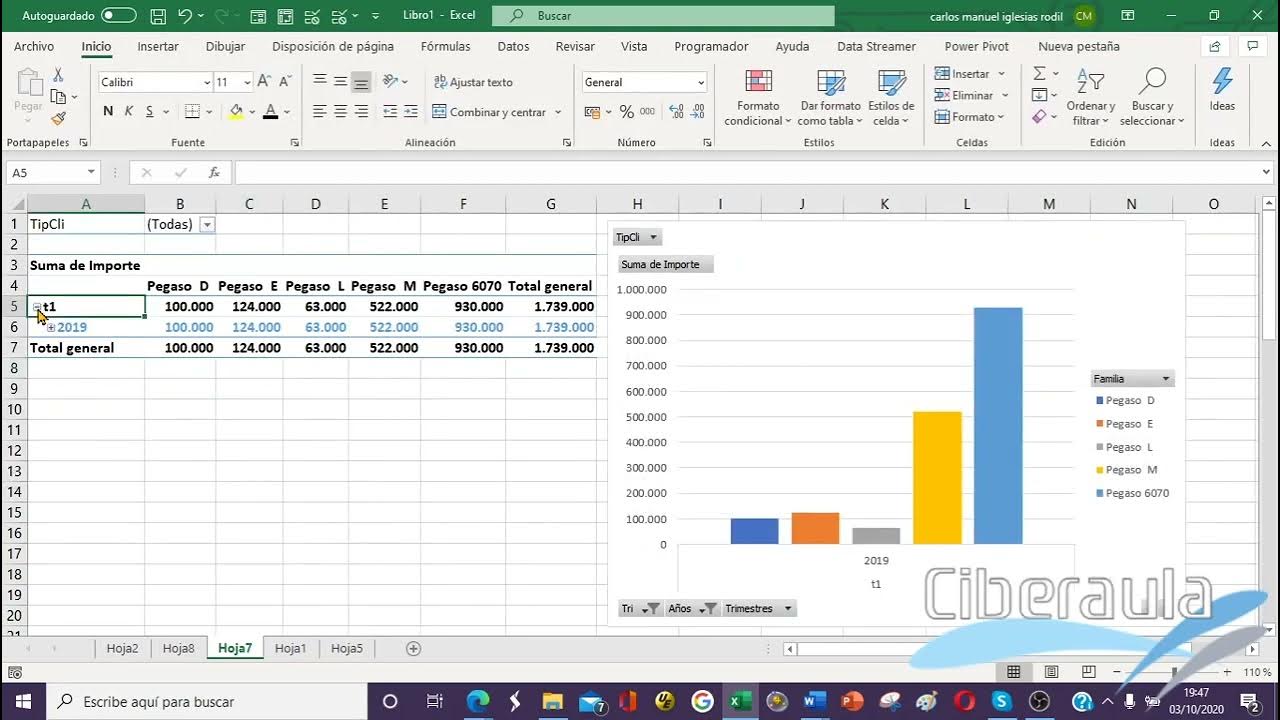This screenshot has width=1280, height=720.
Task: Collapse the t1 row in the pivot table
Action: 37,307
